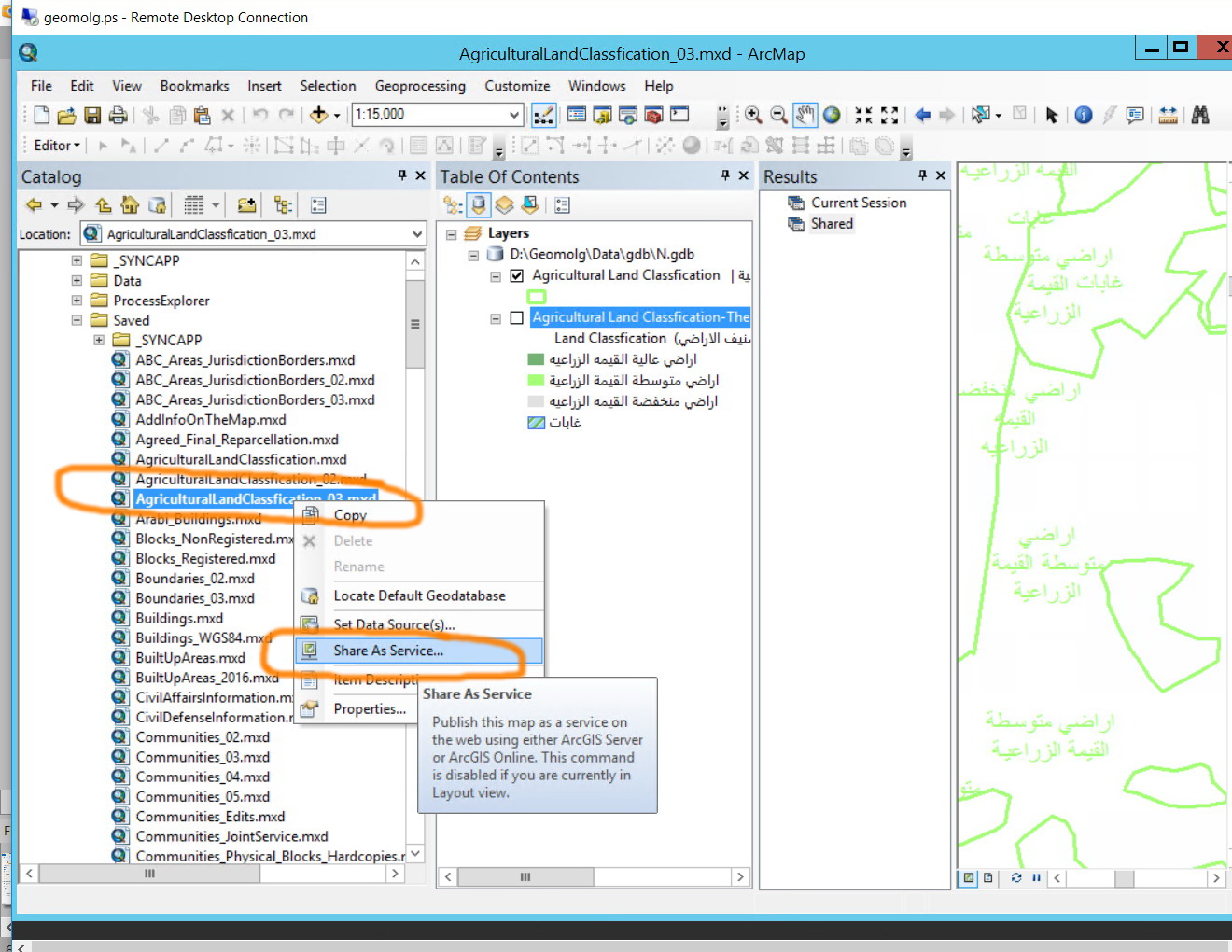Click the Save toolbar icon
This screenshot has height=952, width=1232.
pos(92,116)
